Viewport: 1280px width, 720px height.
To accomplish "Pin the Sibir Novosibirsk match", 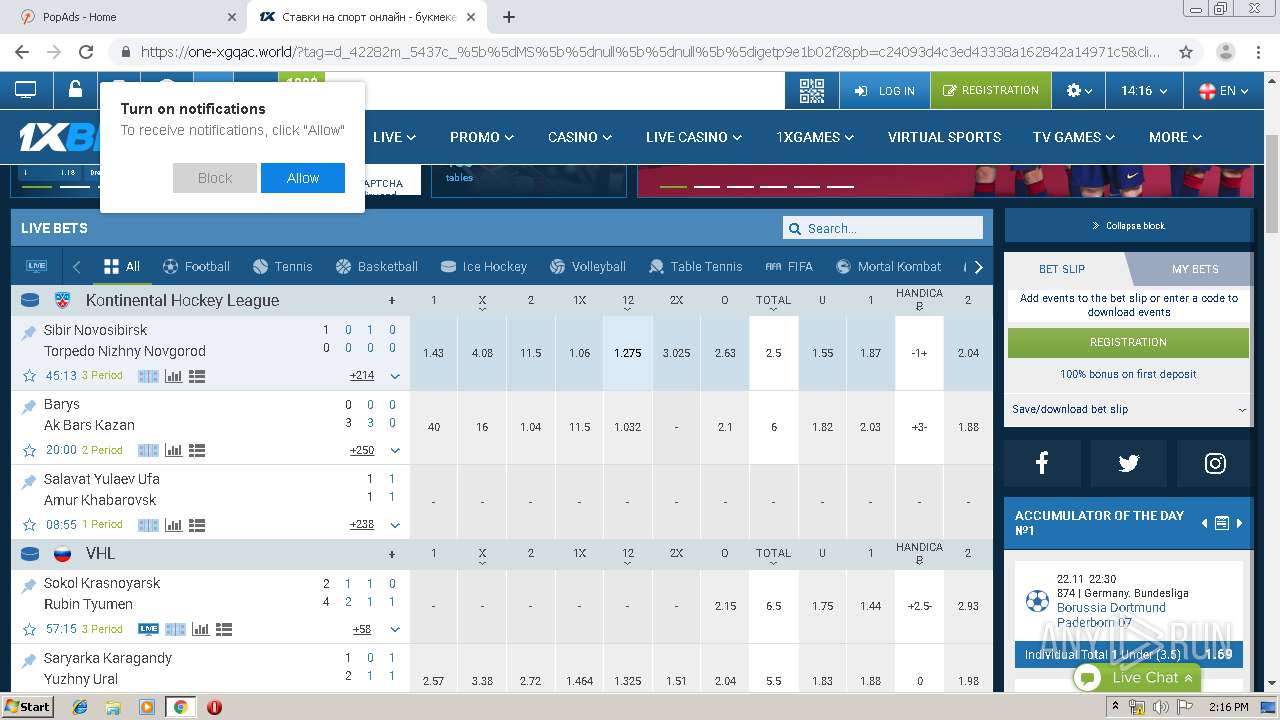I will [x=29, y=332].
